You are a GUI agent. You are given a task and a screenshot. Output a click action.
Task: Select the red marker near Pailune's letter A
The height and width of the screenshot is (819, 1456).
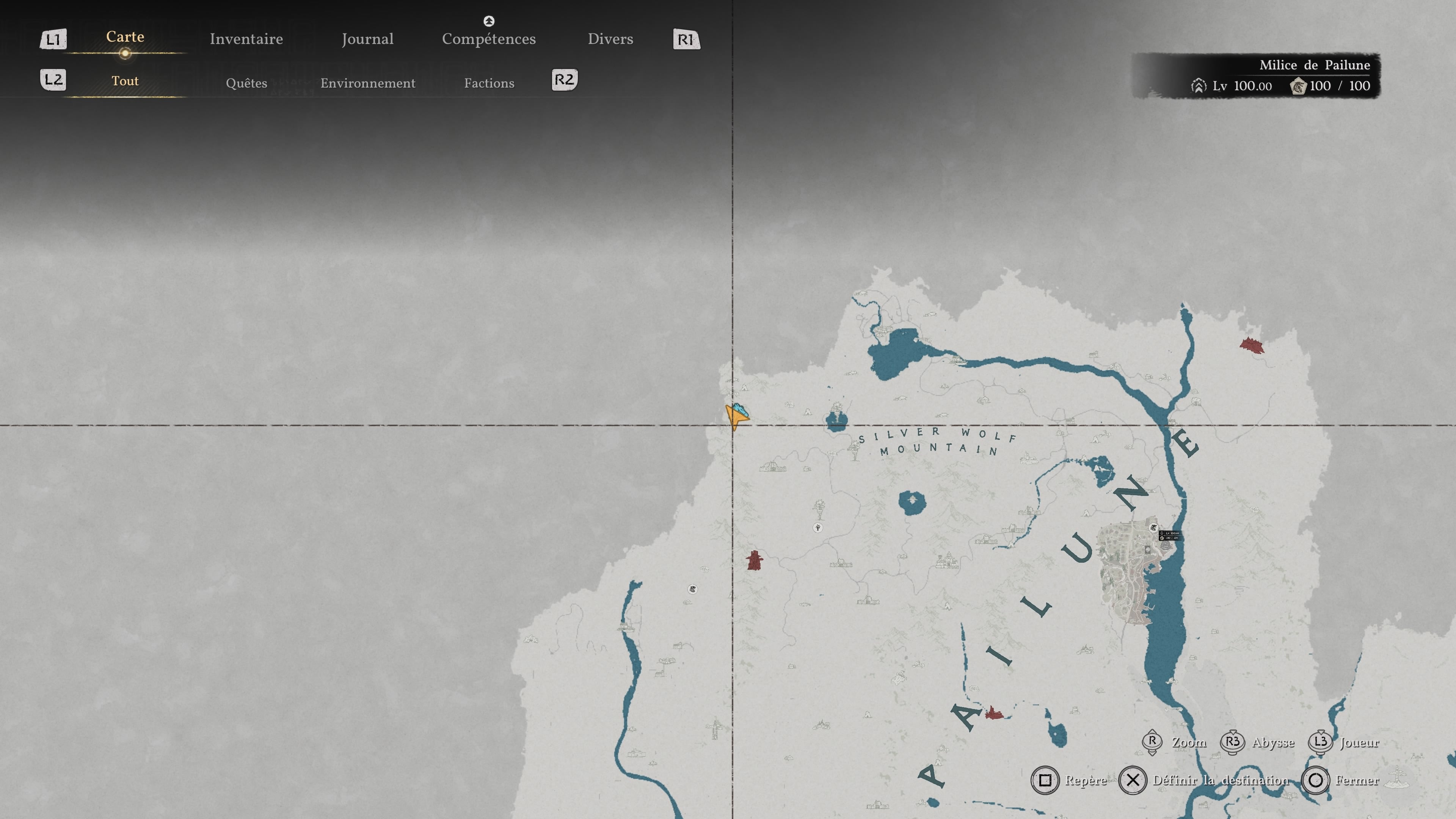(994, 713)
